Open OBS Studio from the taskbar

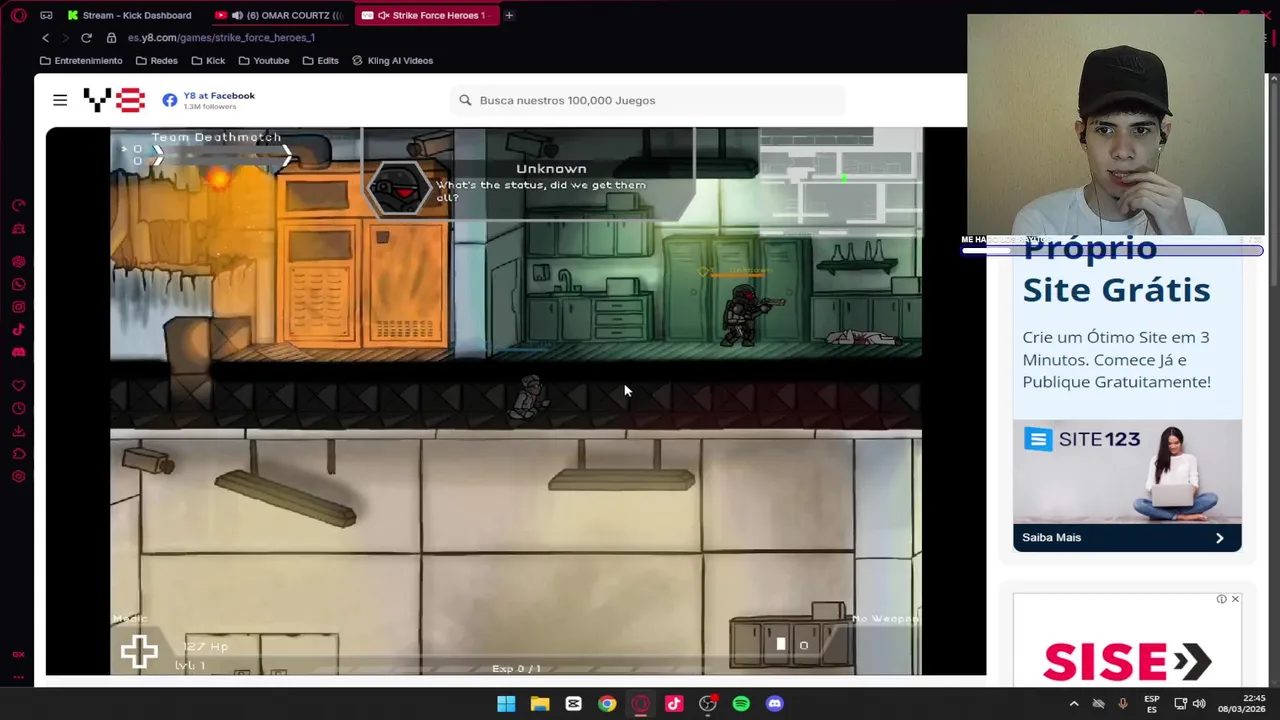point(708,704)
